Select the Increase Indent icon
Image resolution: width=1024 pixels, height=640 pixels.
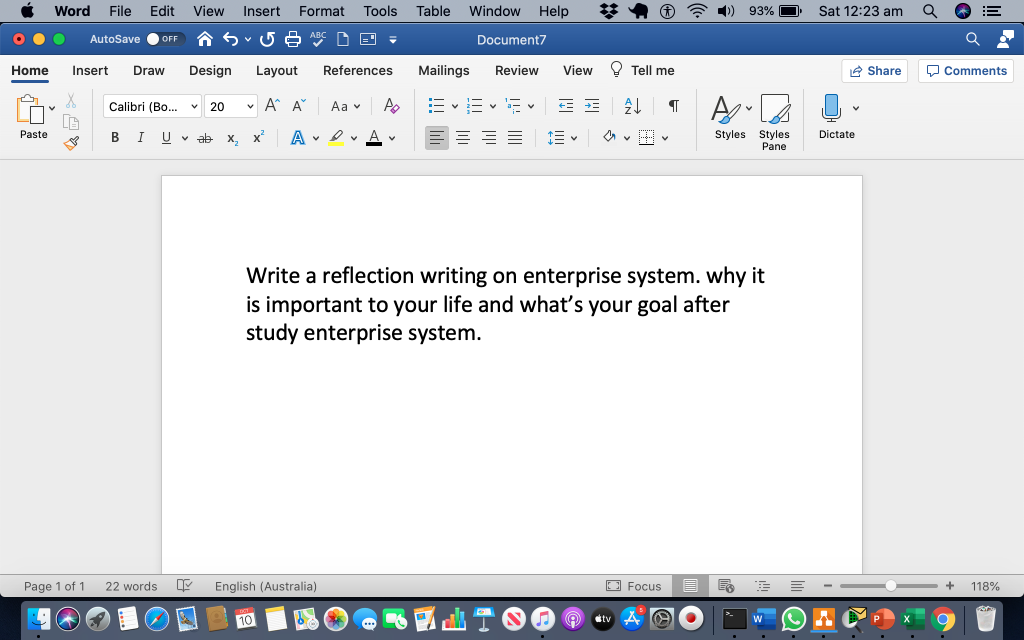(x=592, y=105)
